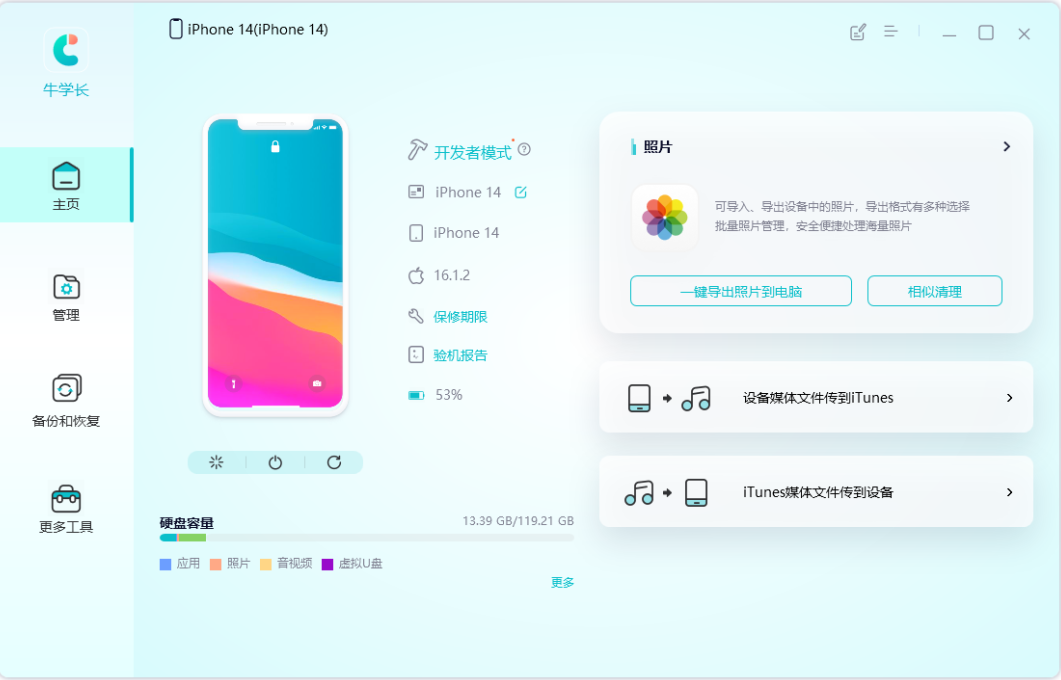Open the feedback edit icon in title bar
The height and width of the screenshot is (680, 1061).
[858, 32]
